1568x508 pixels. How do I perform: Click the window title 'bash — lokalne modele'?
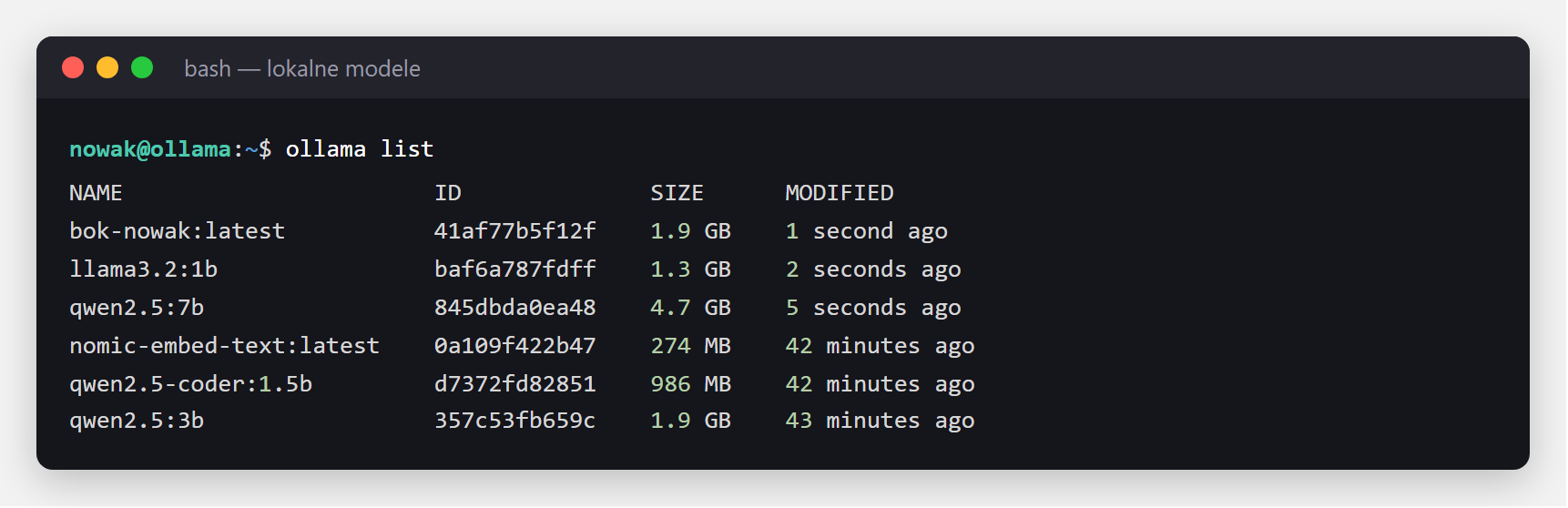[x=302, y=68]
